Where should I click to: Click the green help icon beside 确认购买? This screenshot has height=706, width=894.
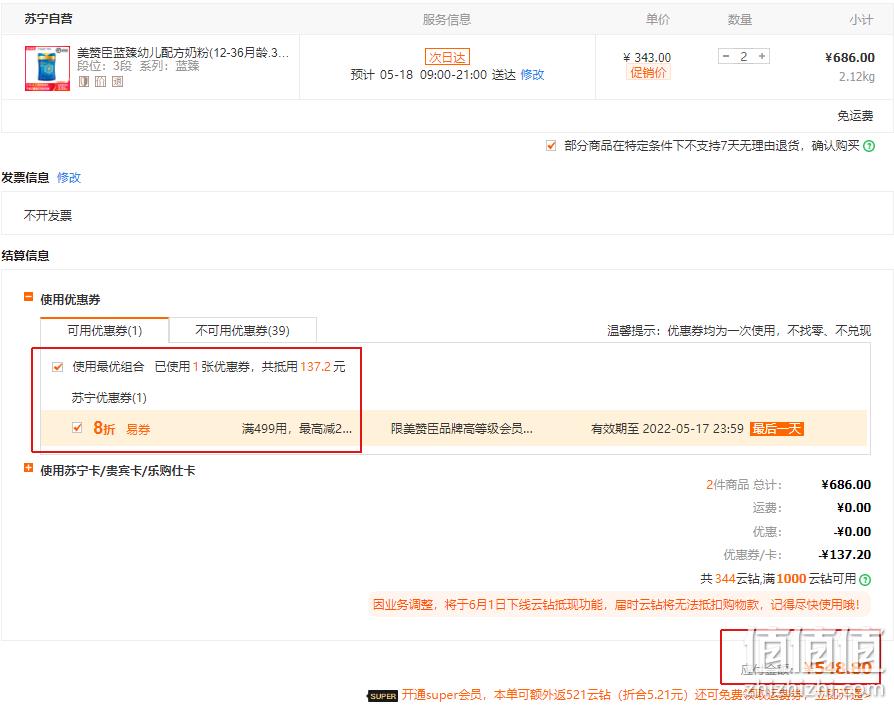pos(869,146)
